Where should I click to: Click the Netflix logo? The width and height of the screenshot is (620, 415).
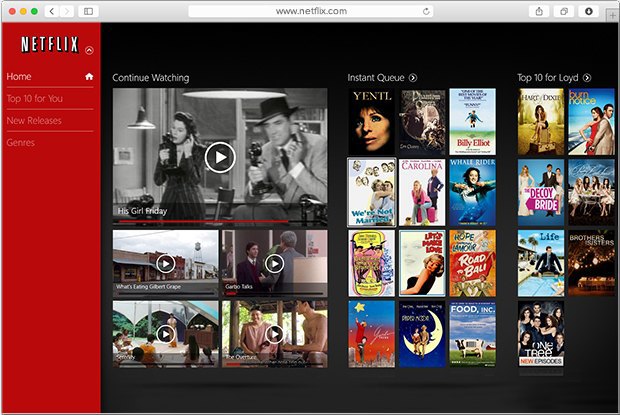tap(50, 44)
